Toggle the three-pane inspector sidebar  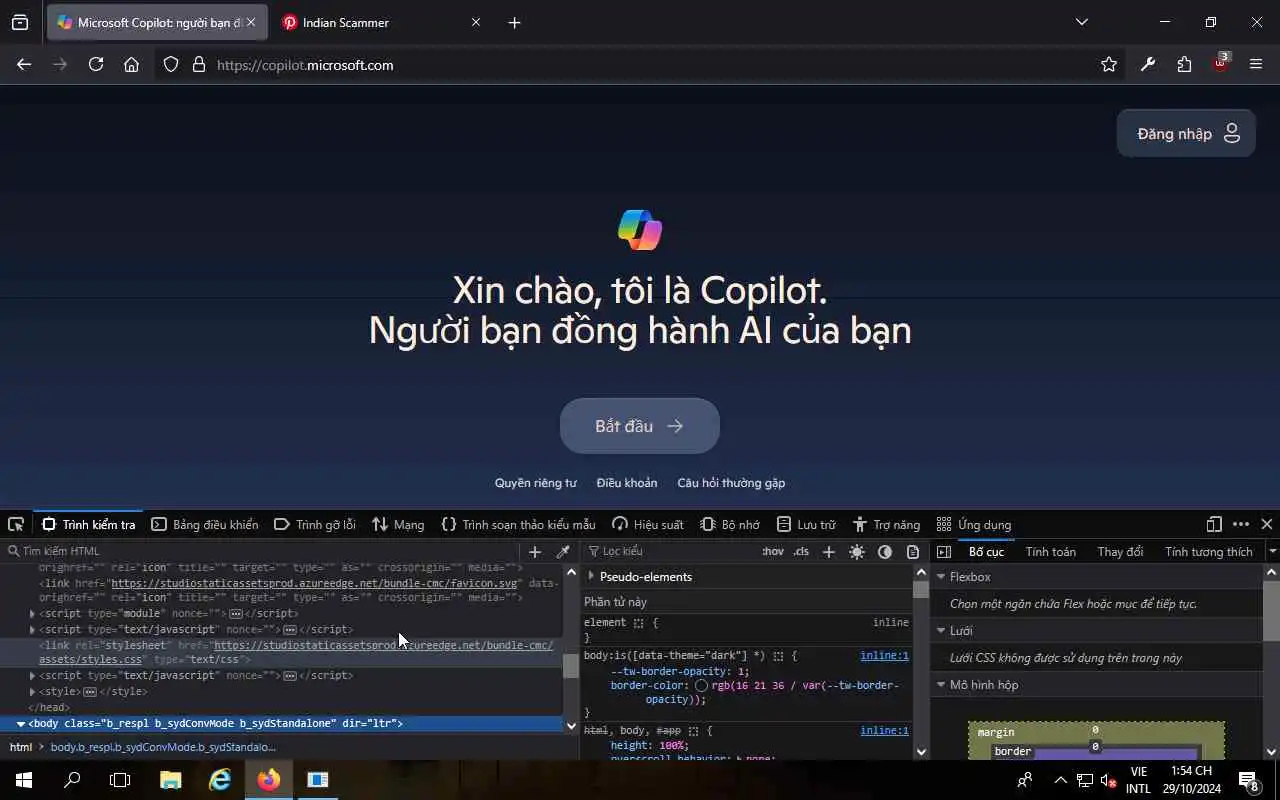[943, 551]
